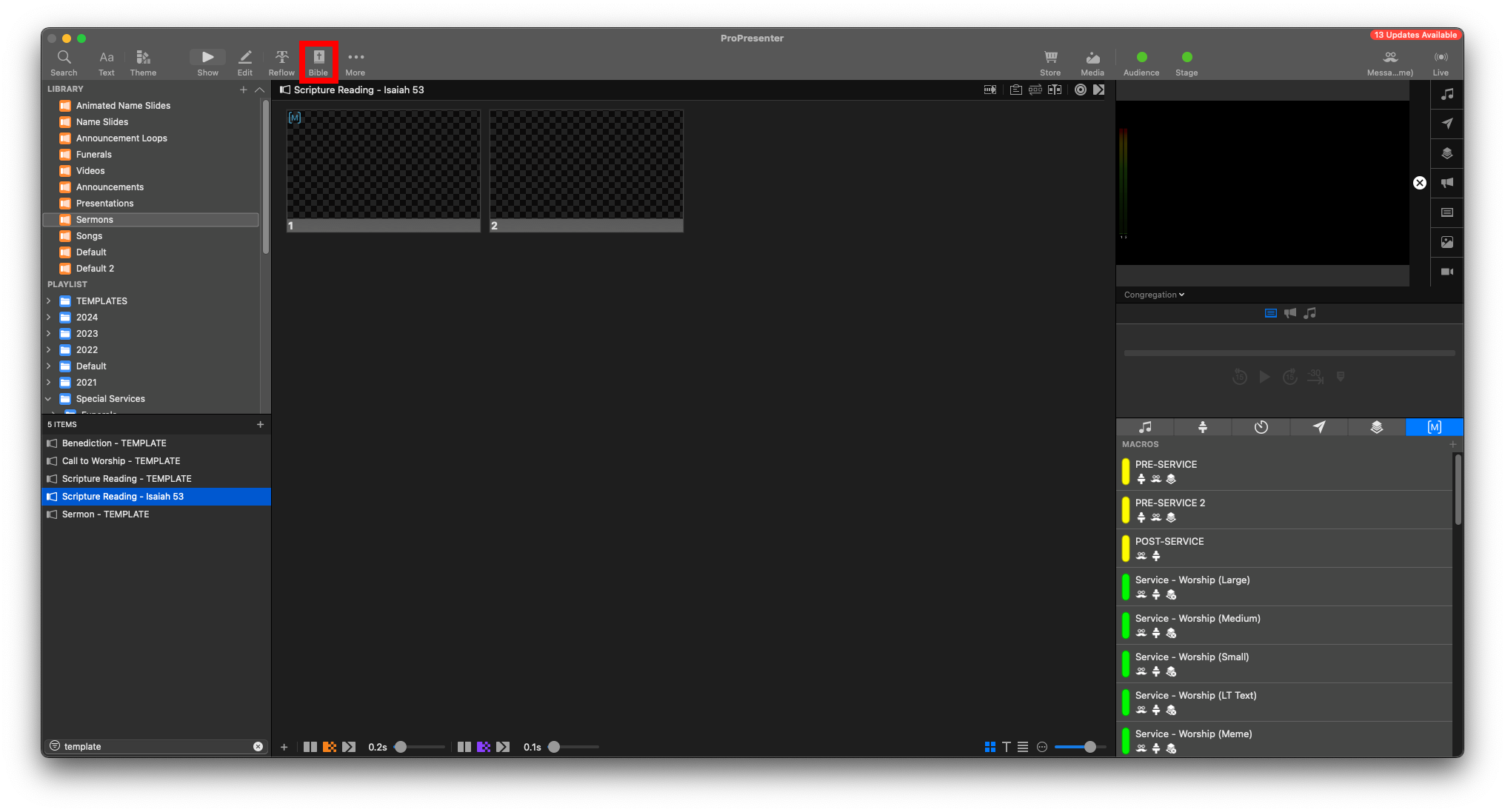
Task: Select slide thumbnail number 2
Action: (586, 171)
